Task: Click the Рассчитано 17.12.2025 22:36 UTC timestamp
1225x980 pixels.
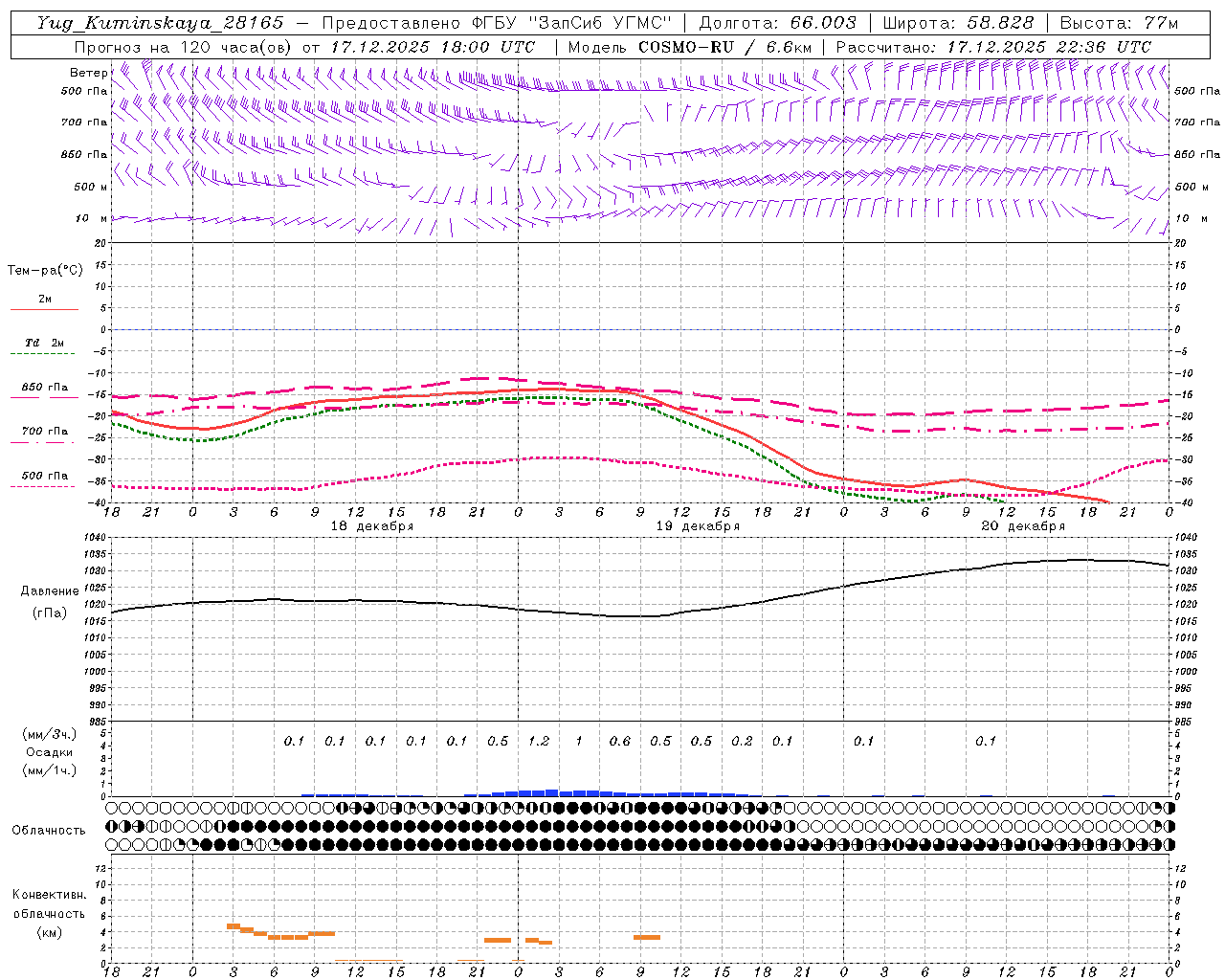Action: tap(994, 47)
